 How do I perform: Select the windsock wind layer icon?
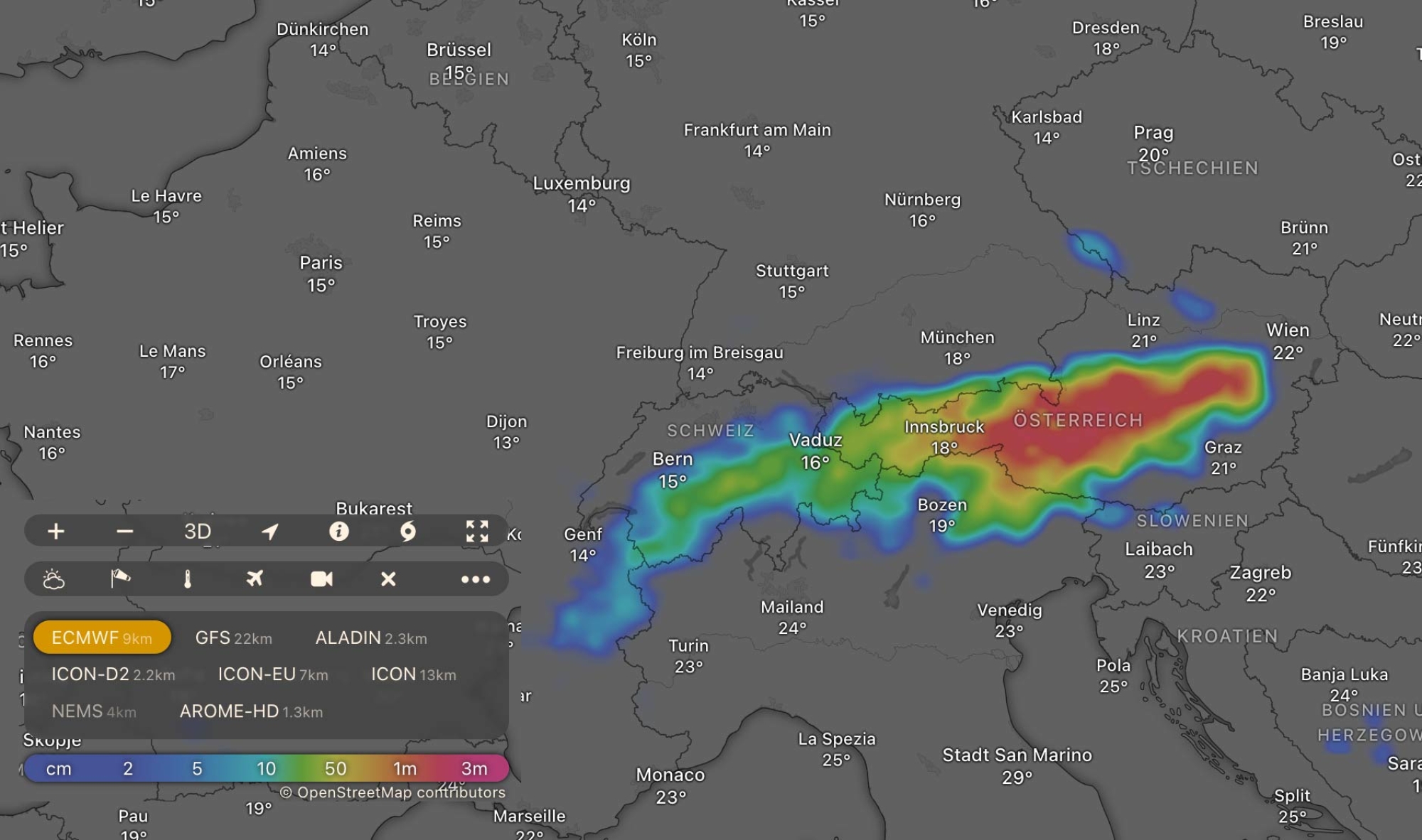120,579
